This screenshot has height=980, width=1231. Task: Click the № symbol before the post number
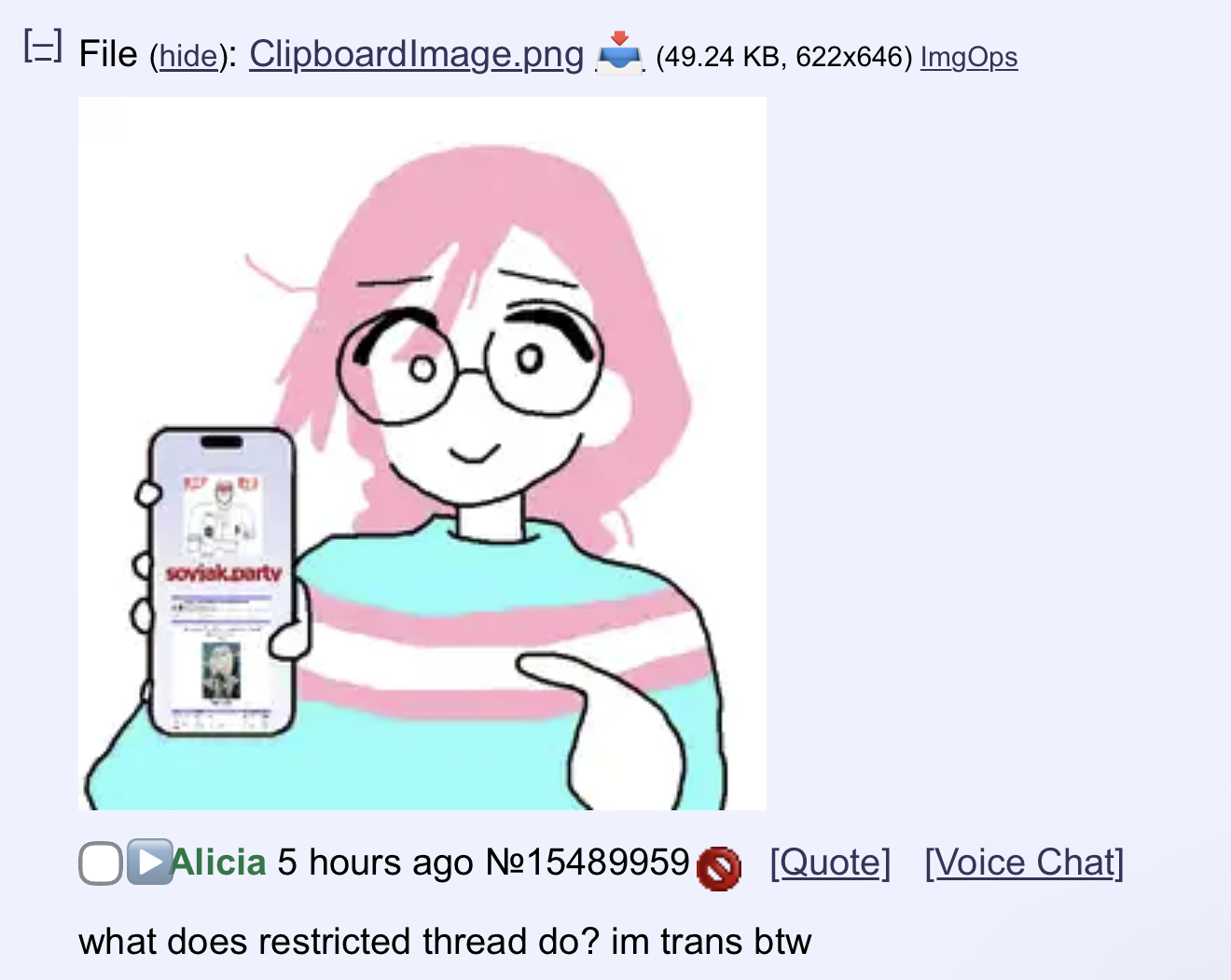click(x=505, y=862)
